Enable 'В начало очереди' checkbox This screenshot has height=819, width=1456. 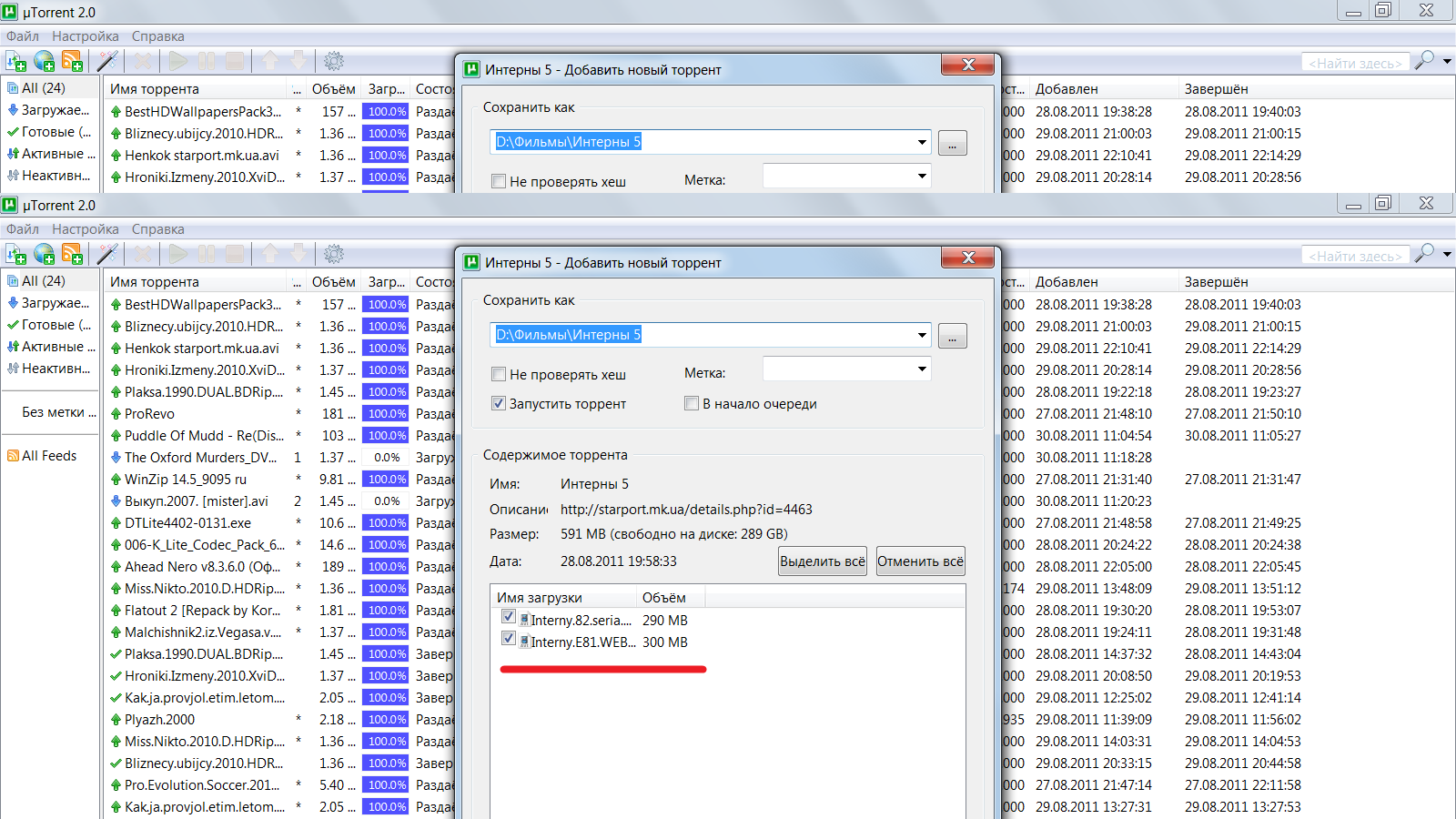(x=692, y=403)
